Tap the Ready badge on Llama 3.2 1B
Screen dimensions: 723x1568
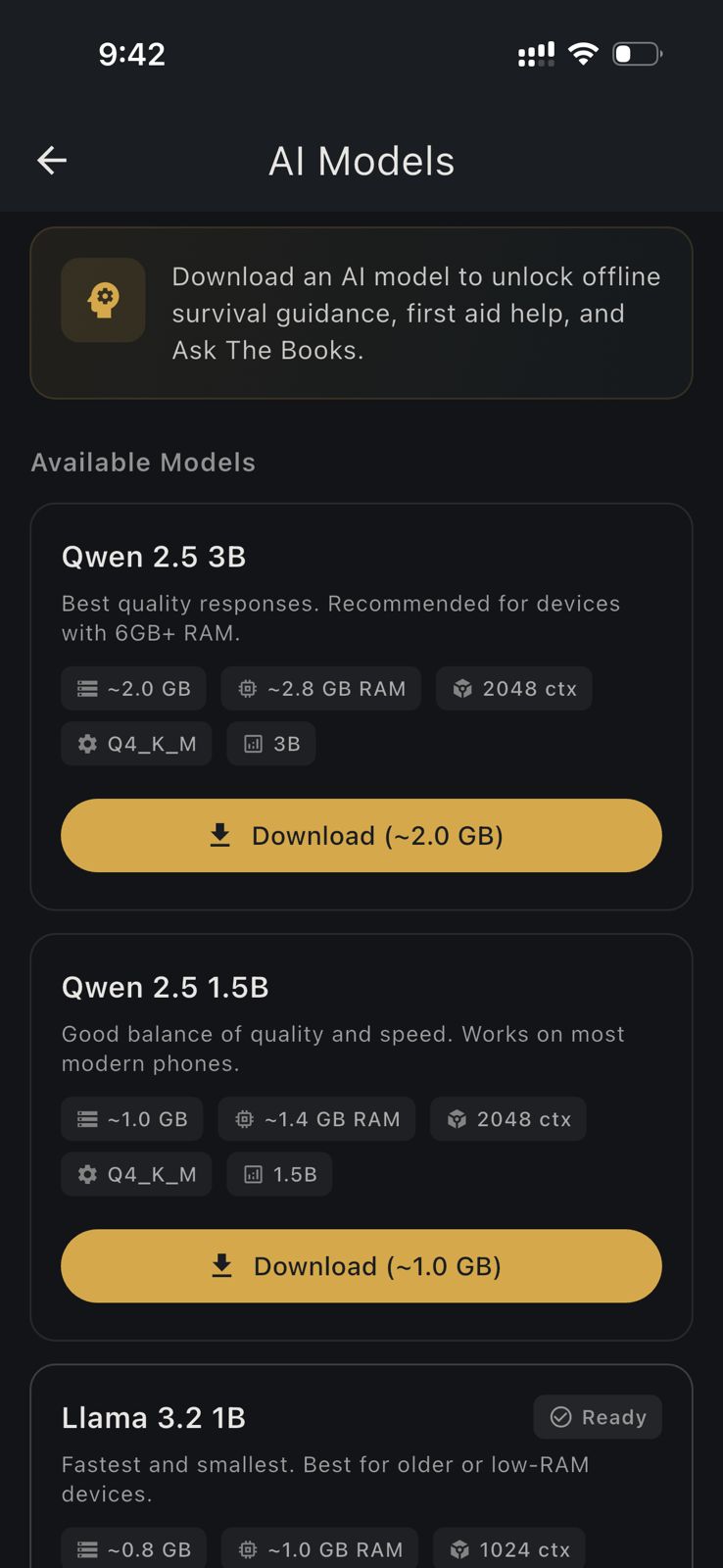pos(597,1416)
